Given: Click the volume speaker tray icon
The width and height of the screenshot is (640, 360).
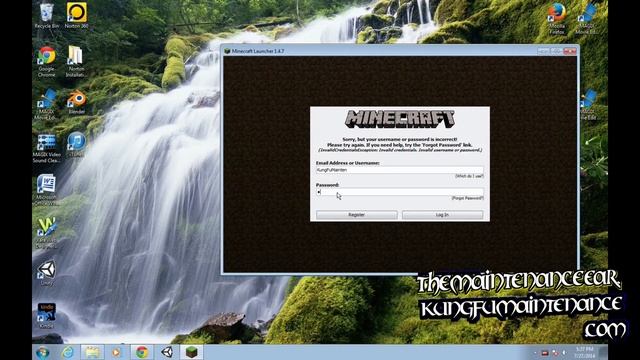Looking at the screenshot, I should [x=564, y=353].
